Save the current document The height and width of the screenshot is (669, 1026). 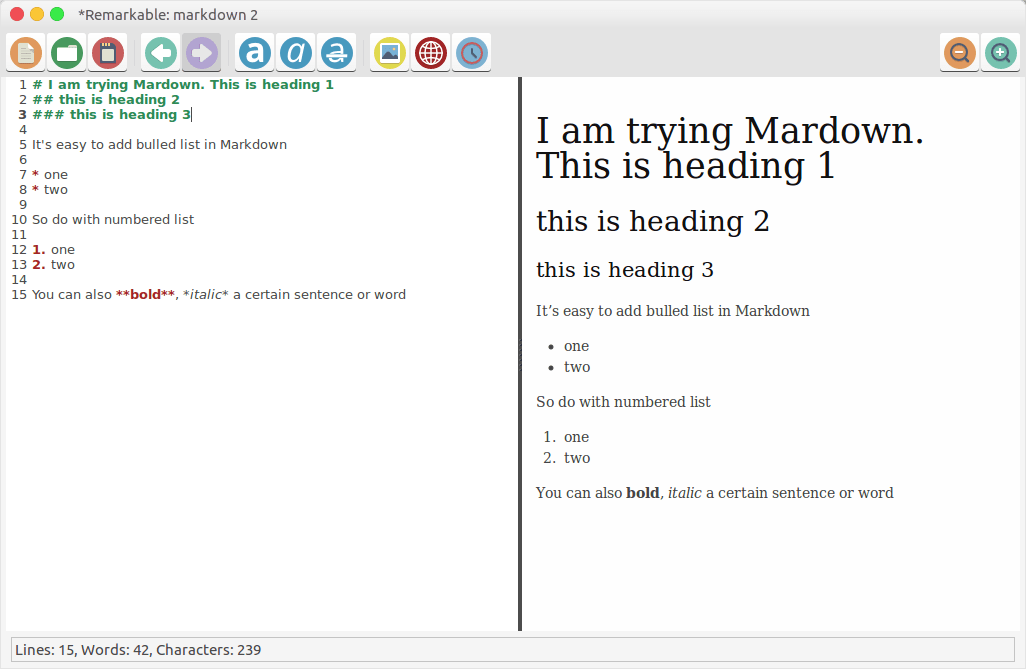[108, 52]
